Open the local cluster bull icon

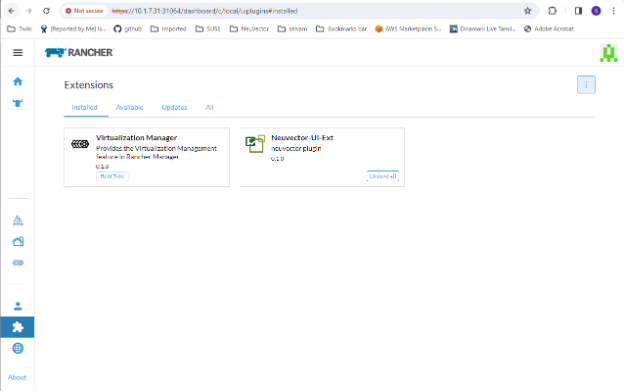[18, 103]
